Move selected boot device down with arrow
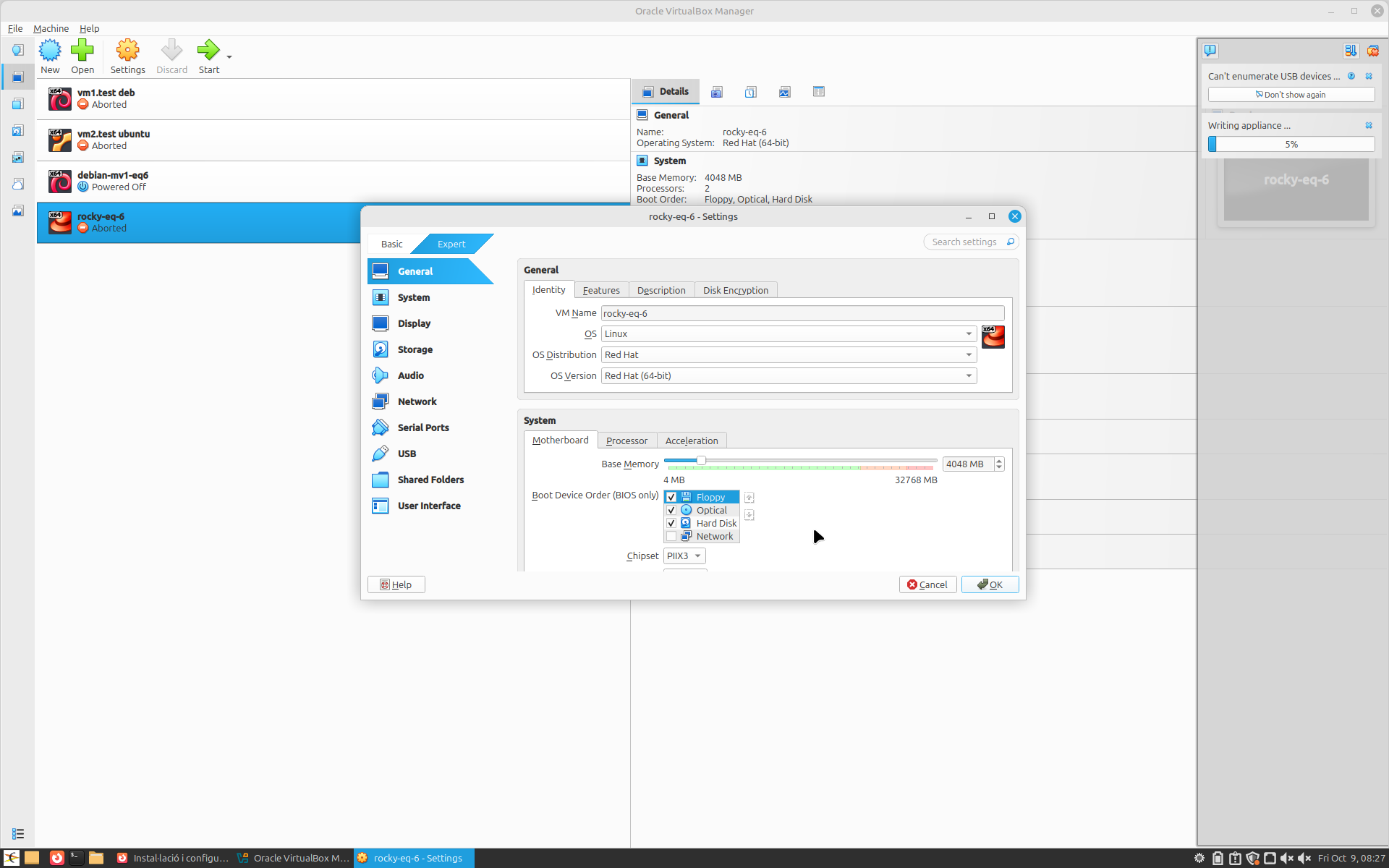Viewport: 1389px width, 868px height. point(749,515)
